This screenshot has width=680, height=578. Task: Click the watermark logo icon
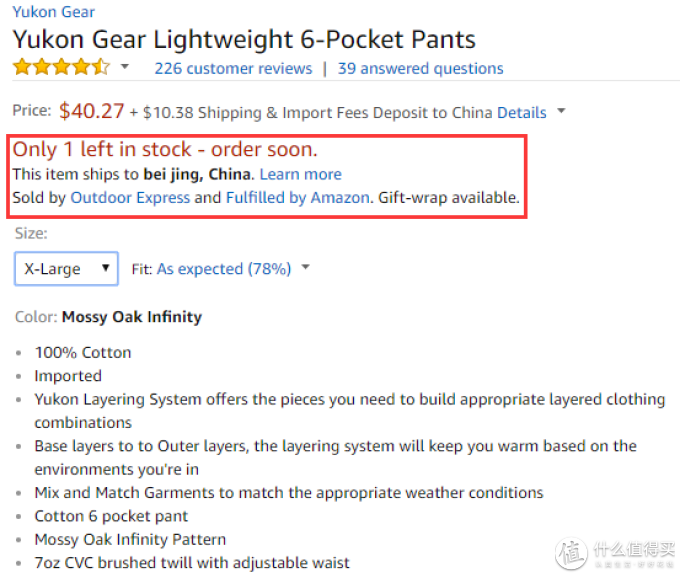pos(572,553)
